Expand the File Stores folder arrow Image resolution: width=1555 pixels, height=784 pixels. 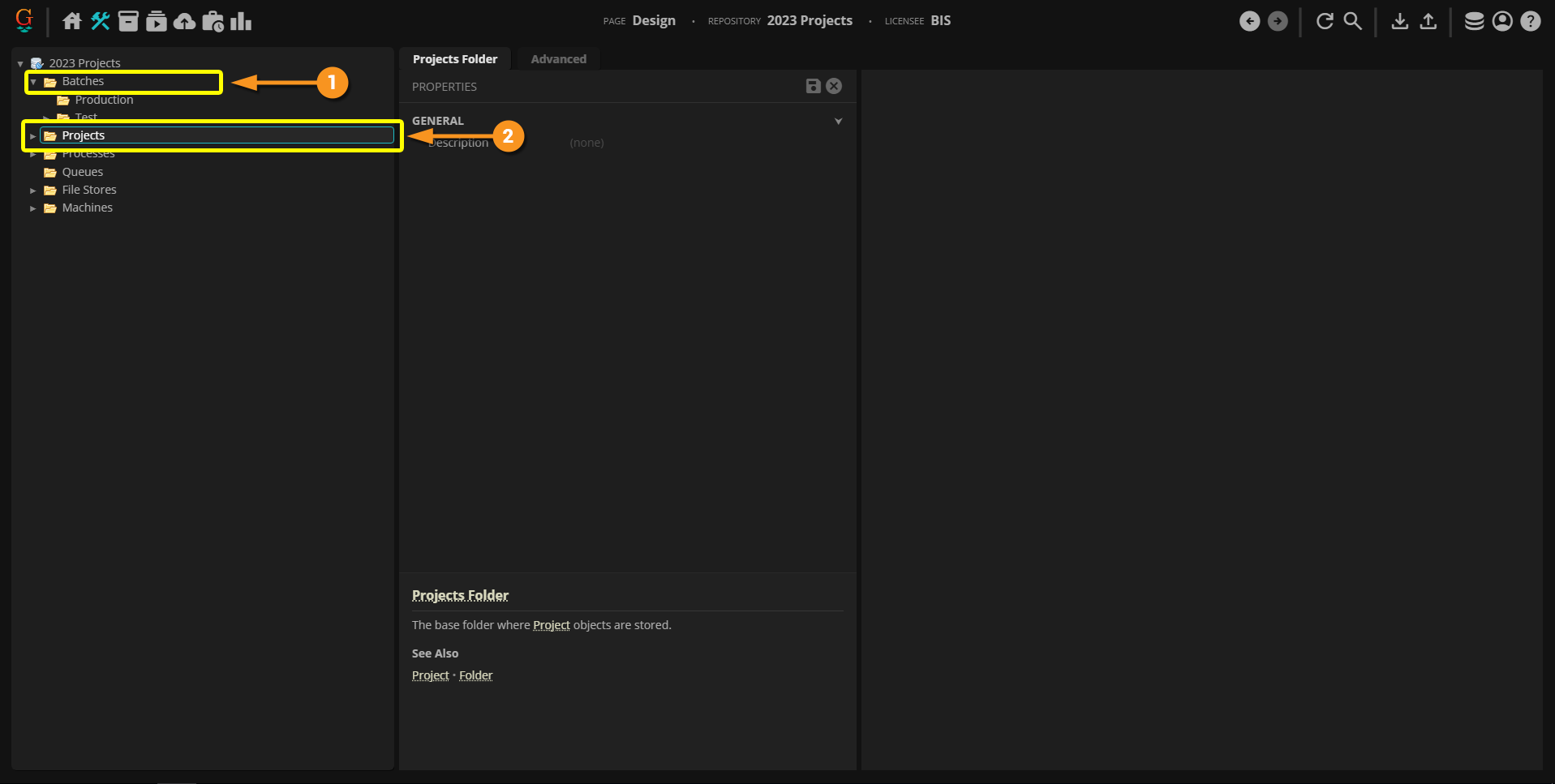[32, 191]
